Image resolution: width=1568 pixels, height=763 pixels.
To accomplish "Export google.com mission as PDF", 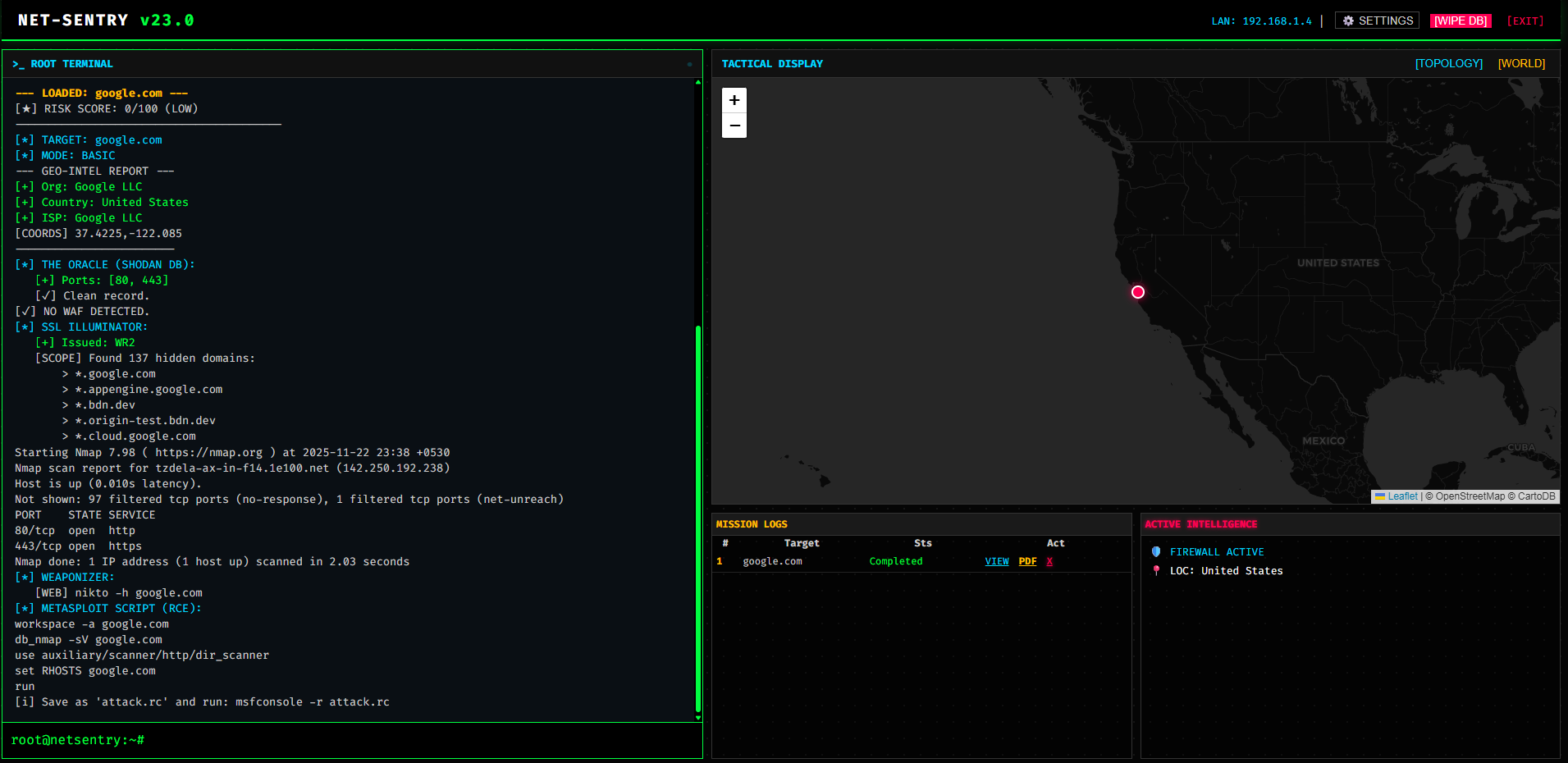I will point(1027,561).
